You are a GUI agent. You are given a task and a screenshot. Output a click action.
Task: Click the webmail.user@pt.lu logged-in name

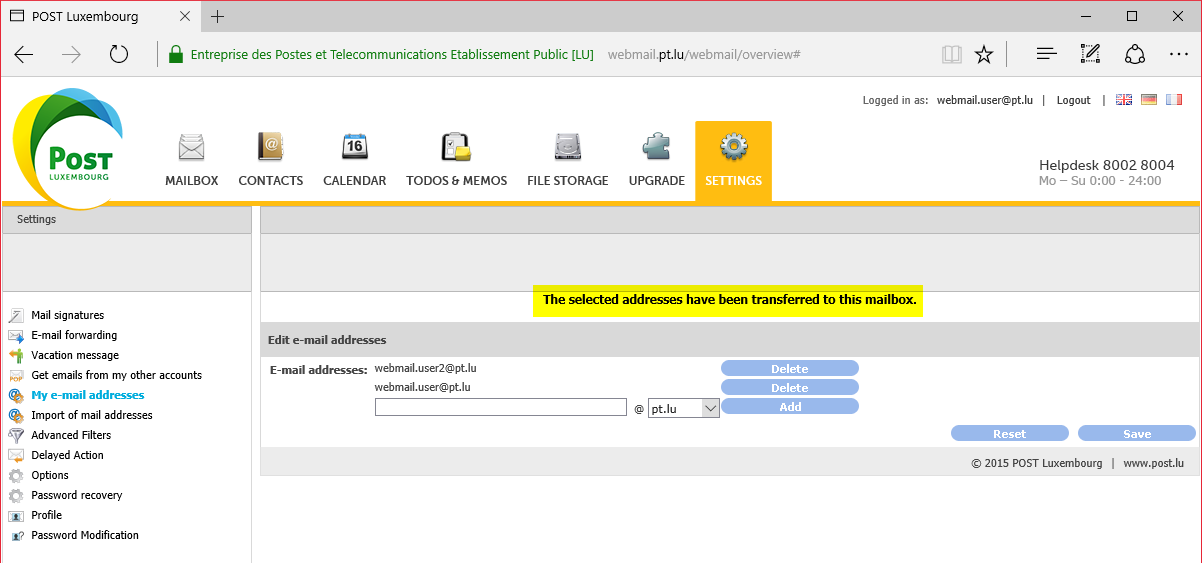[985, 100]
